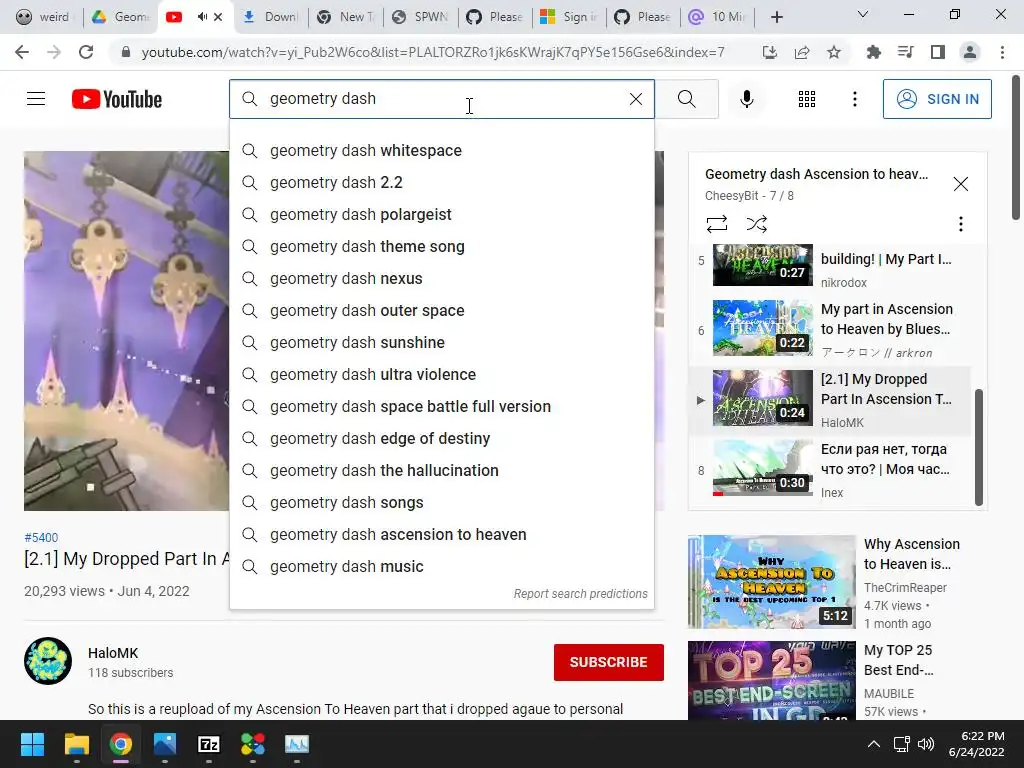This screenshot has height=768, width=1024.
Task: Click the #5400 hashtag link
Action: (x=41, y=537)
